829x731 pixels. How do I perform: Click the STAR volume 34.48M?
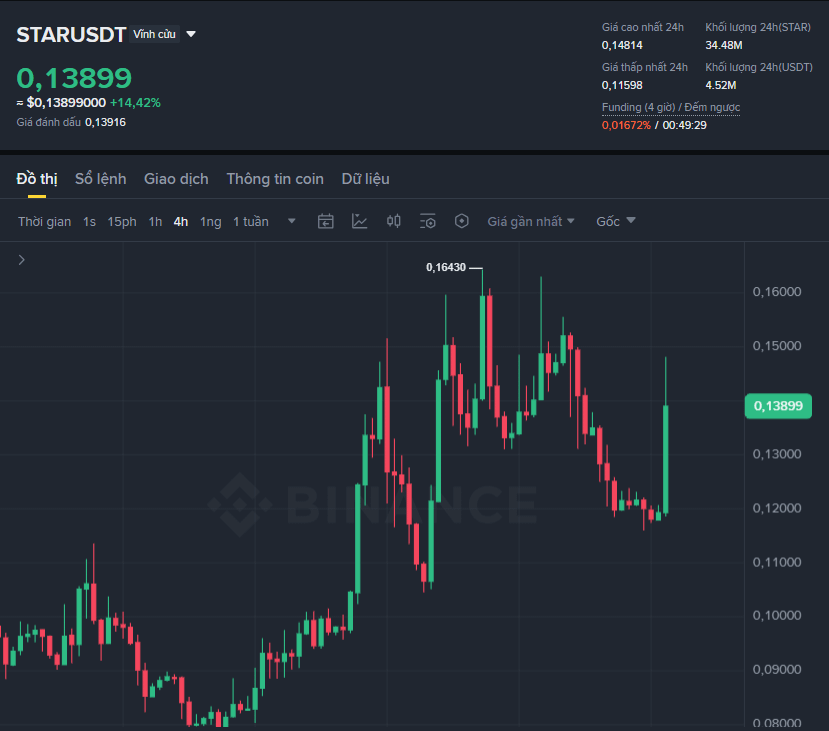coord(724,45)
